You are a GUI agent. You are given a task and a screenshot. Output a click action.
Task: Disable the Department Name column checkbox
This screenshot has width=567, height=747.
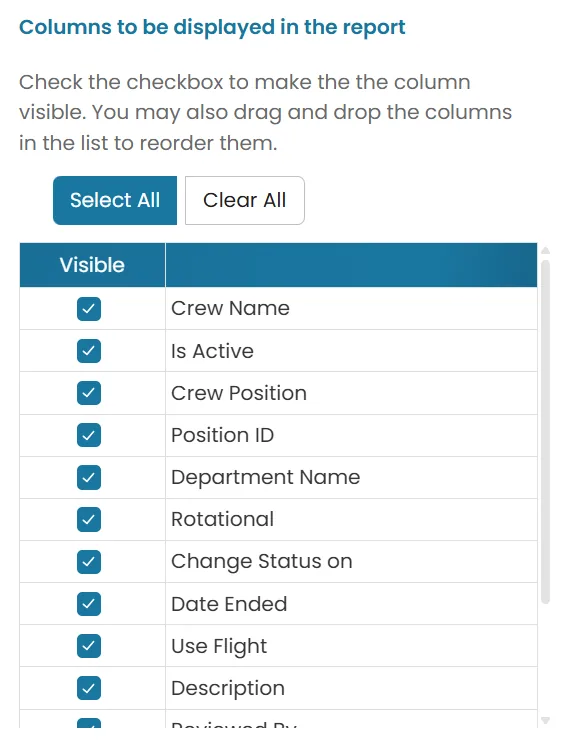pyautogui.click(x=89, y=477)
